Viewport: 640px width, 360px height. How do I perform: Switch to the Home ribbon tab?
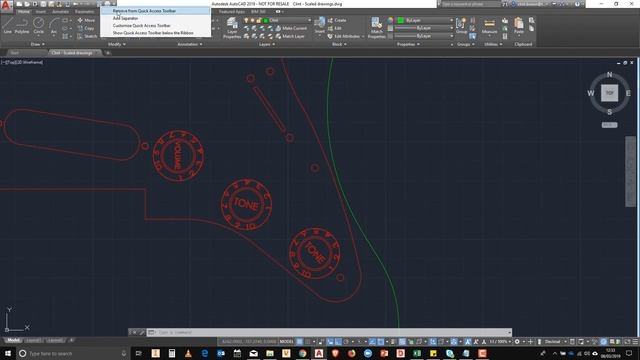(24, 12)
